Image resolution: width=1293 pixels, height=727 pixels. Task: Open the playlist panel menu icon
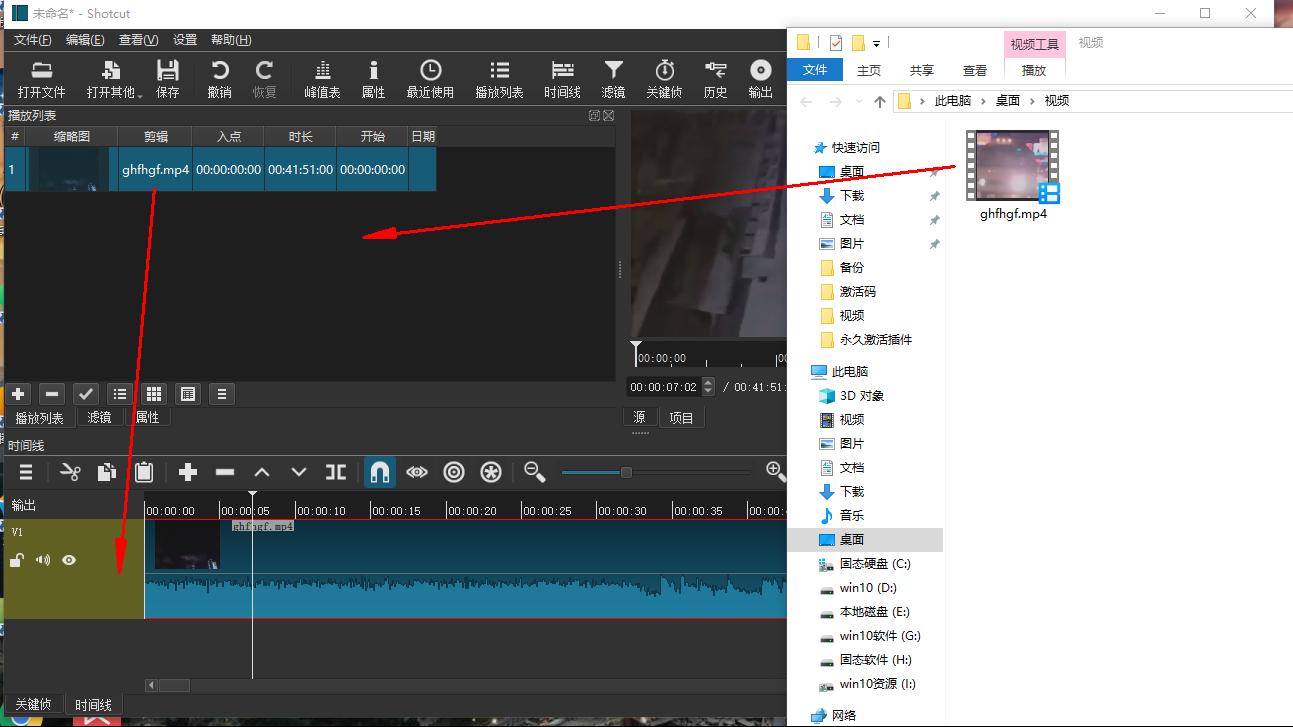tap(220, 394)
